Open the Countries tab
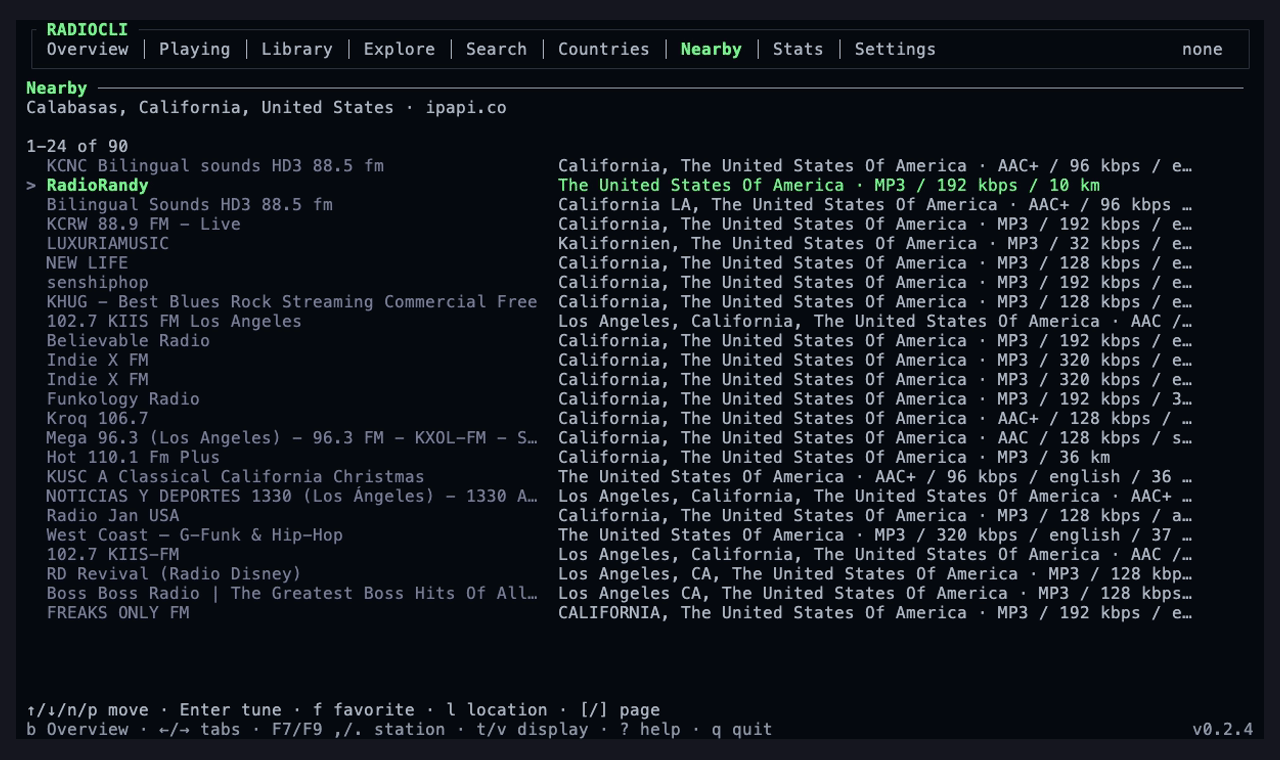This screenshot has height=760, width=1280. click(x=603, y=49)
